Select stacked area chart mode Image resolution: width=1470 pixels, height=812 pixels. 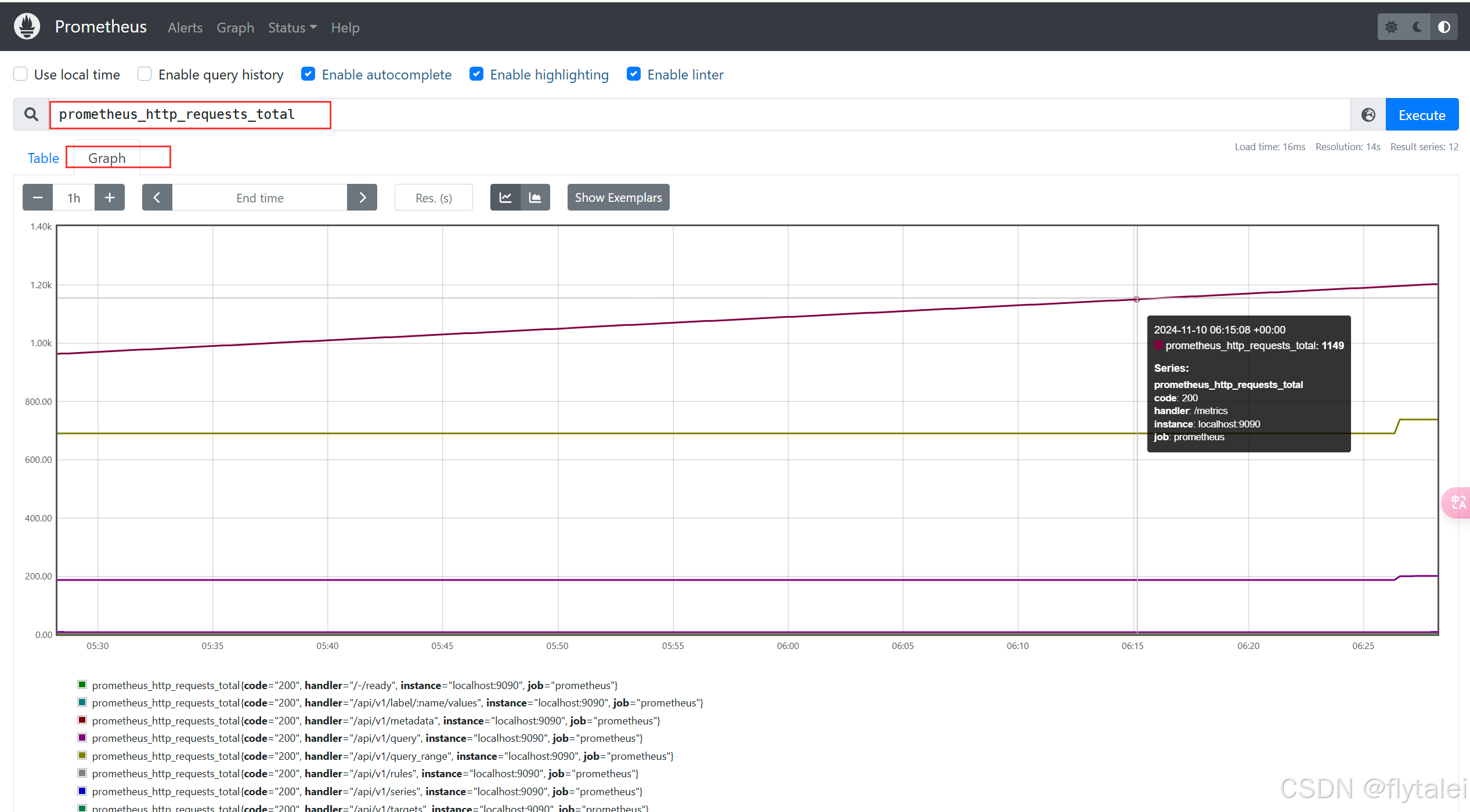click(x=535, y=198)
